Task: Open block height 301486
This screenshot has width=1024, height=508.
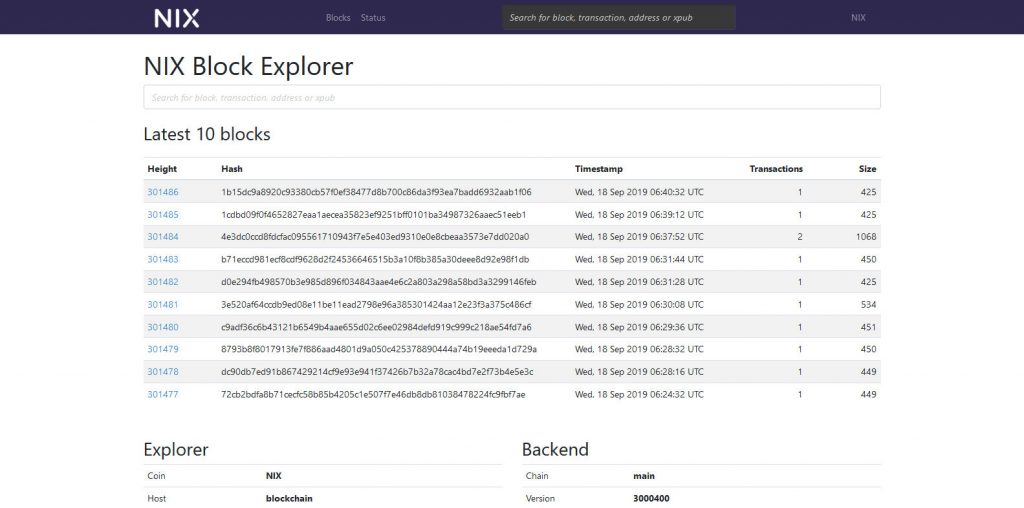Action: 163,193
